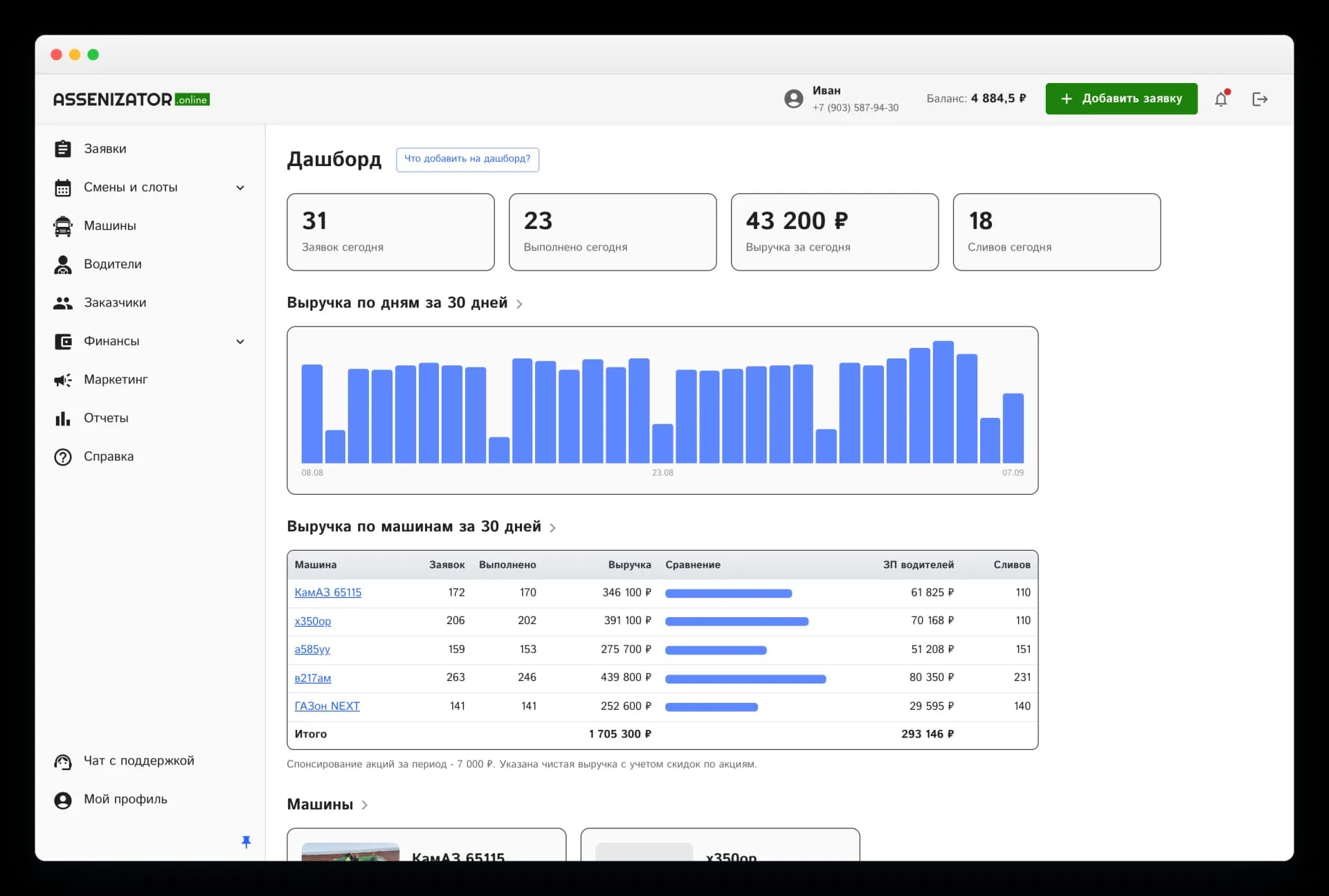
Task: Click the Чат с поддержкой headset icon
Action: (63, 762)
